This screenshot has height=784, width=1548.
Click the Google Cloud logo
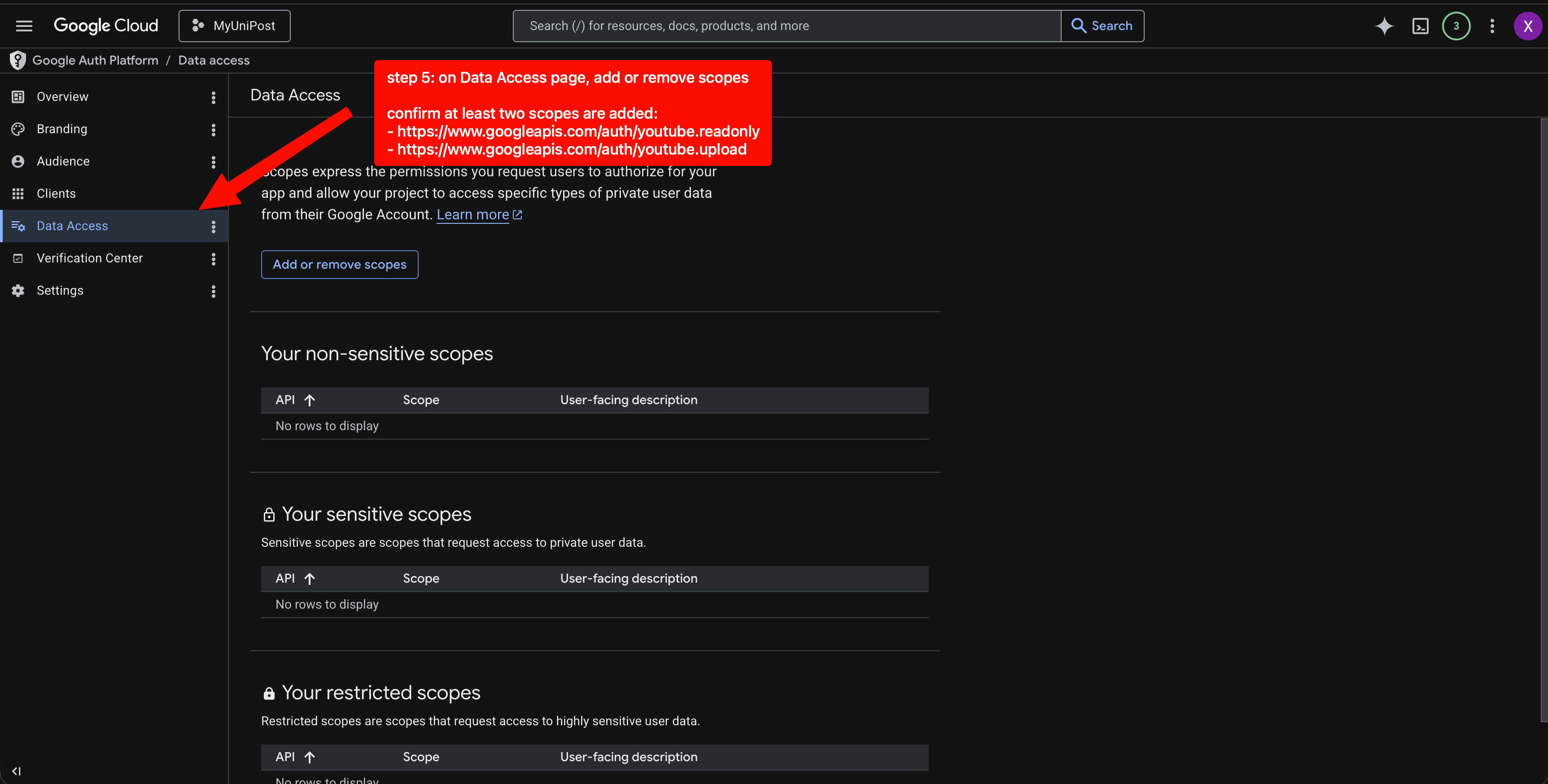106,26
